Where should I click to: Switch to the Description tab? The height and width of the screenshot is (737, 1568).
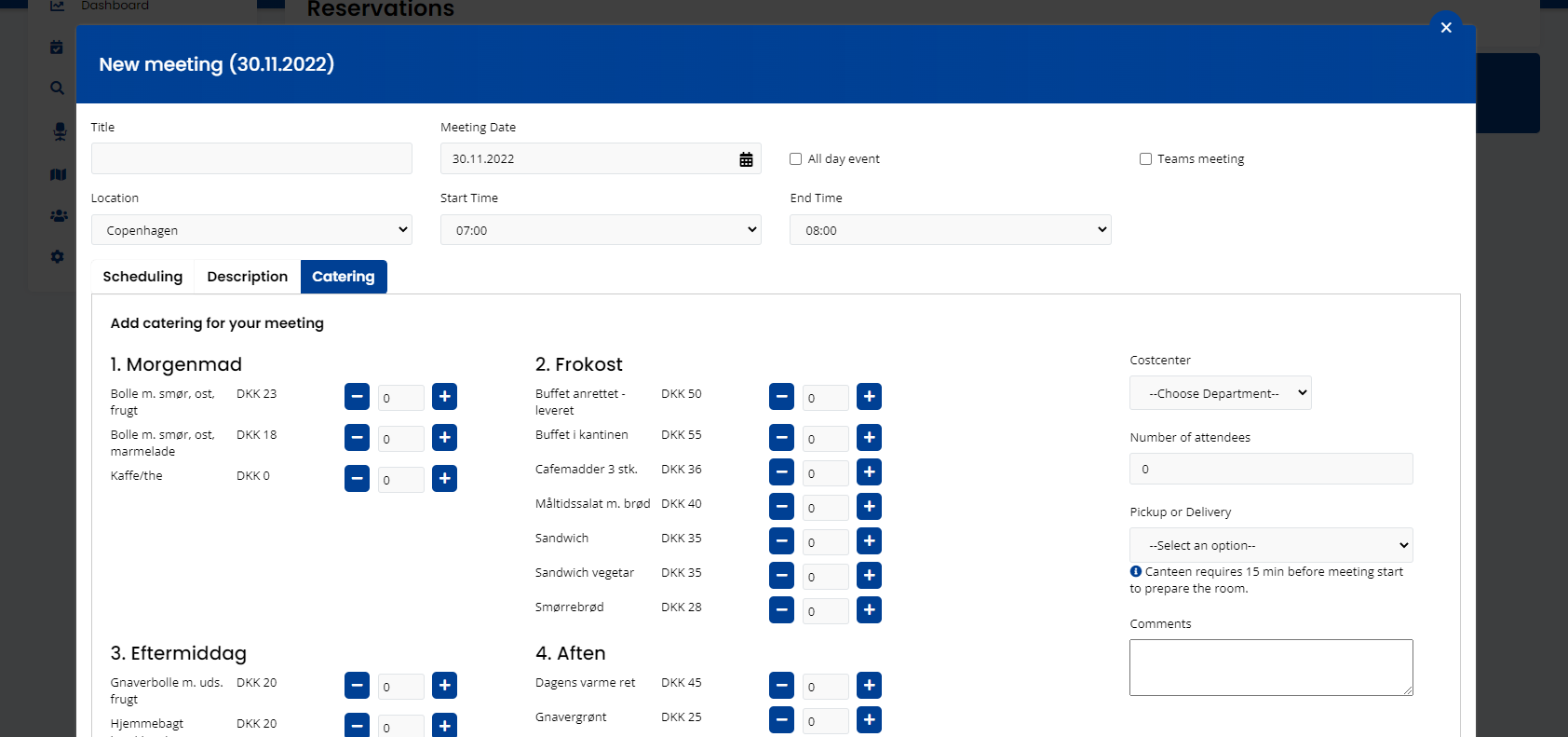(x=248, y=277)
